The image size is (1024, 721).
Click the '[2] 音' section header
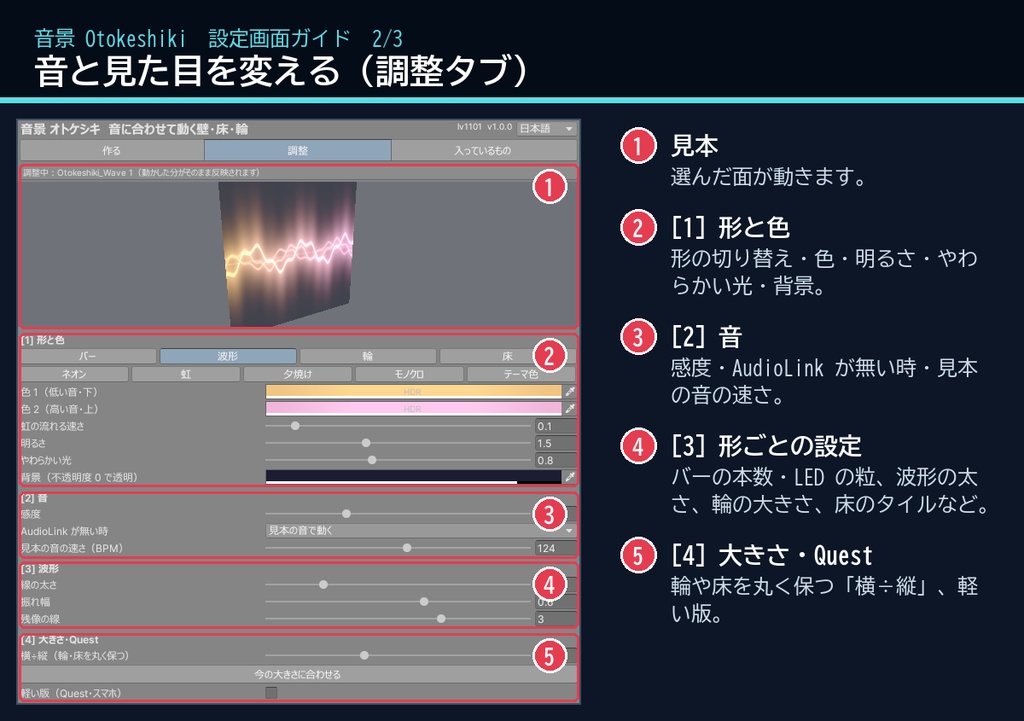tap(34, 498)
